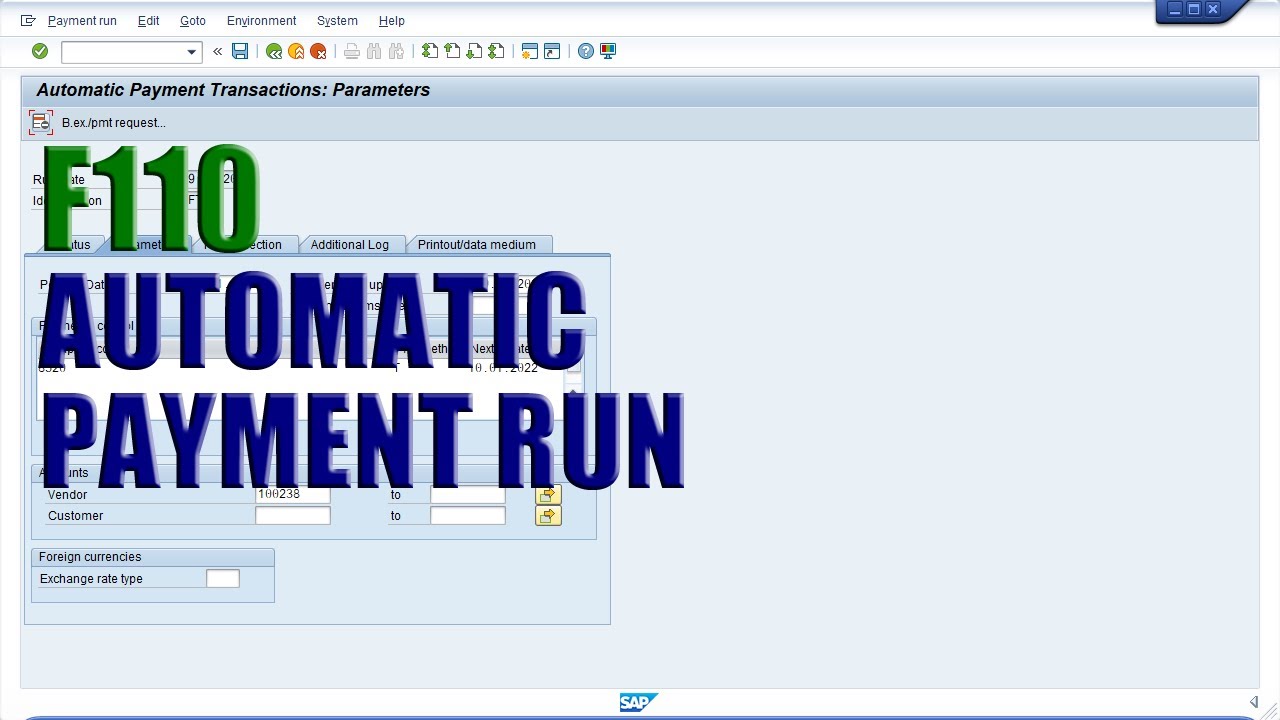Click the B.ex./pmt request icon
This screenshot has height=720, width=1280.
point(41,123)
